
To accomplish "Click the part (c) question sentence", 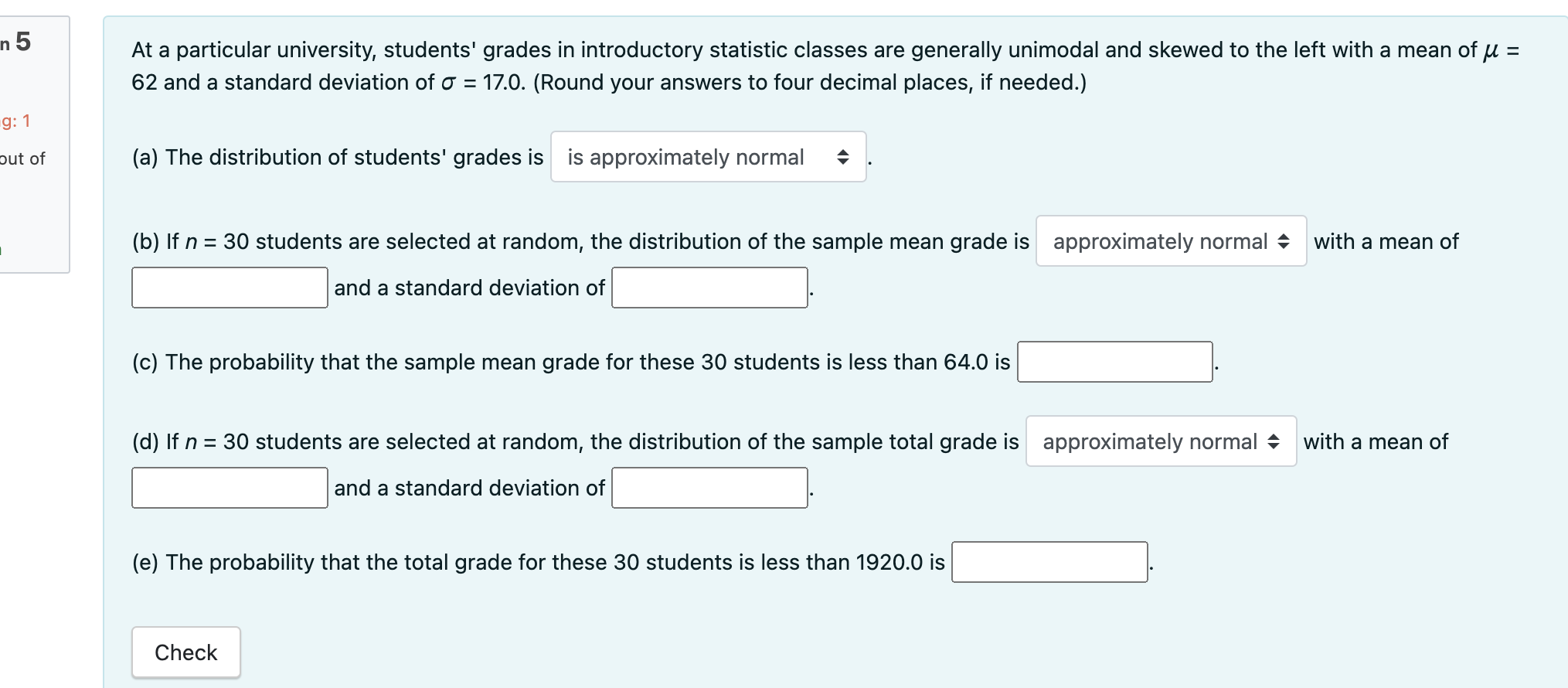I will tap(571, 362).
